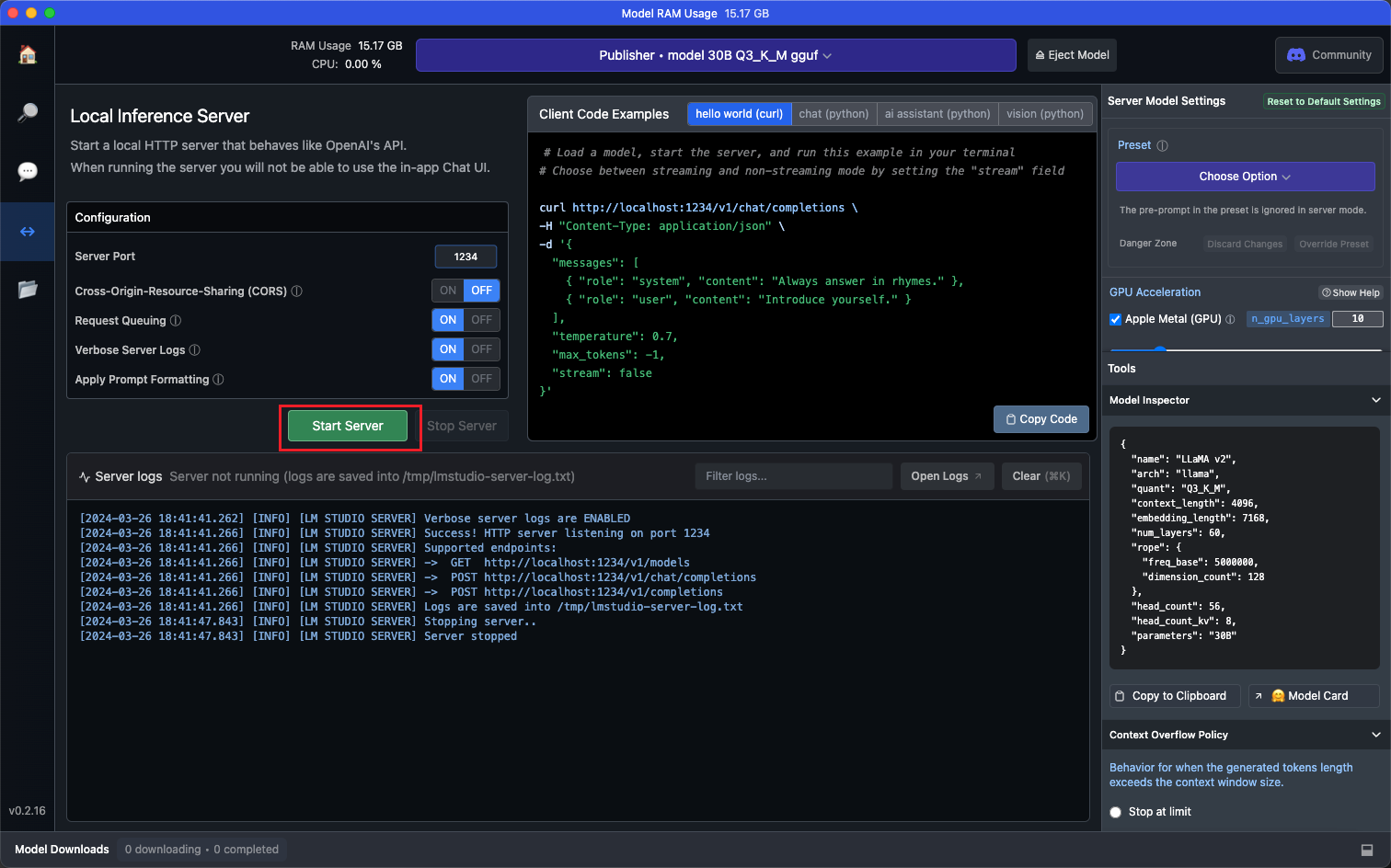This screenshot has width=1391, height=868.
Task: Open the Search magnifier sidebar icon
Action: click(28, 112)
